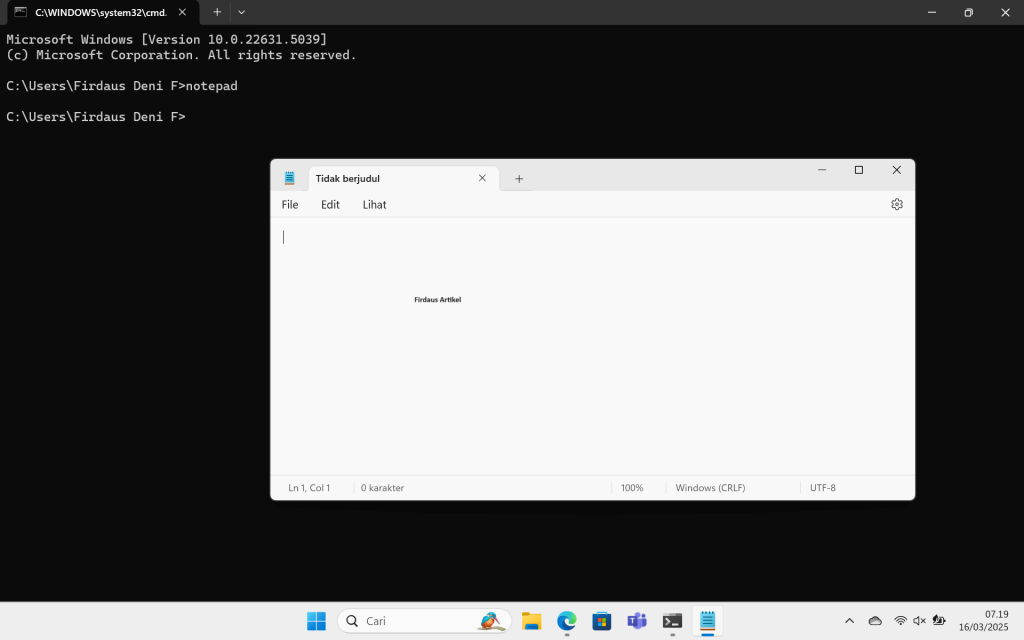Viewport: 1024px width, 640px height.
Task: Open Notepad settings gear icon
Action: pyautogui.click(x=896, y=204)
